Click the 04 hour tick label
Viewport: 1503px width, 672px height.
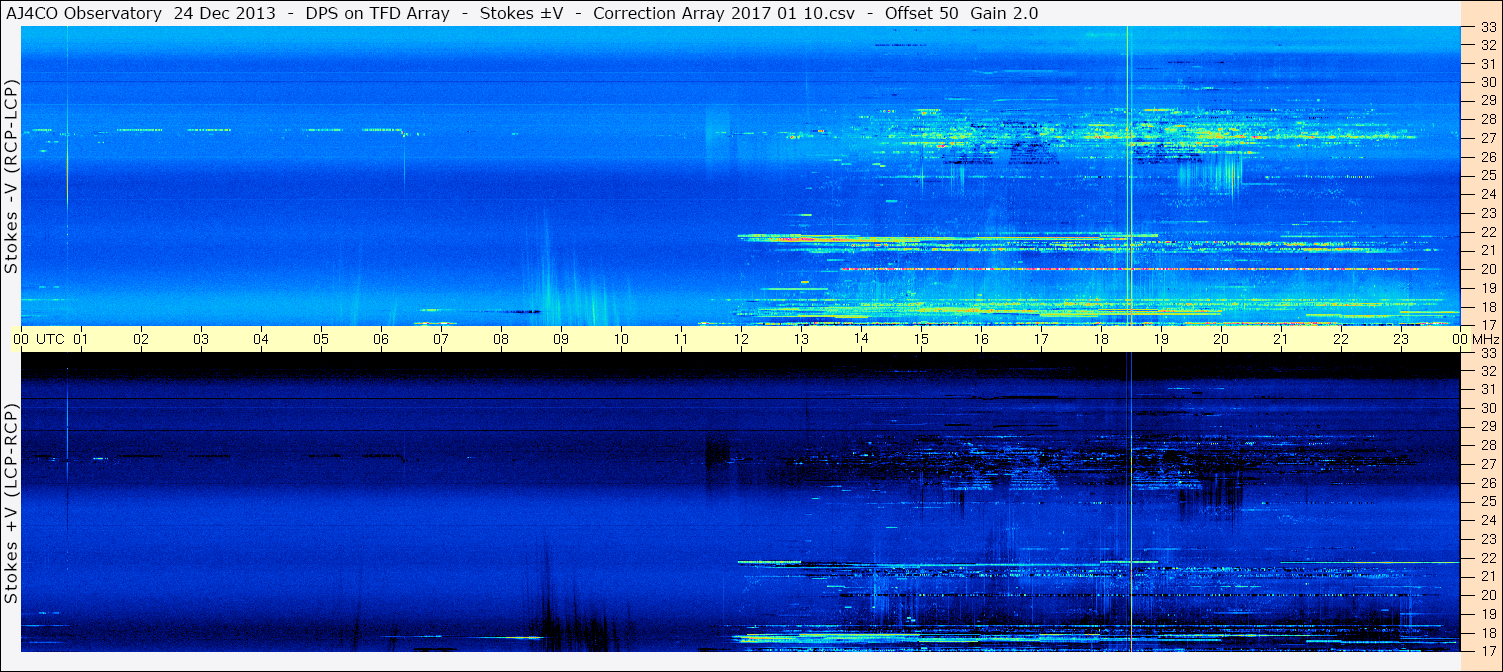261,339
